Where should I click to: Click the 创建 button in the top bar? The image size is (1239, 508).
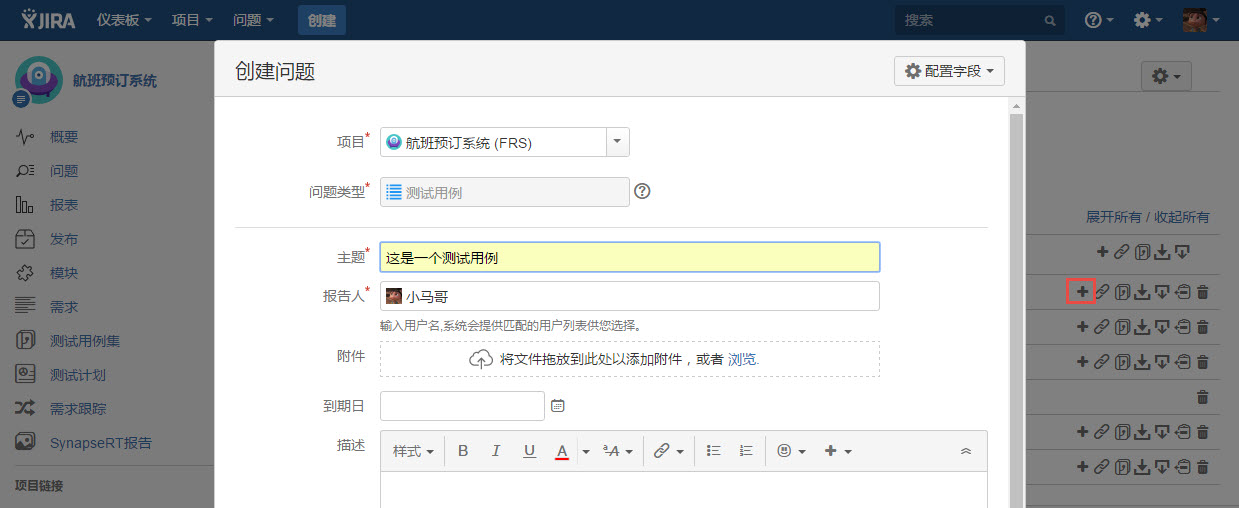click(322, 20)
